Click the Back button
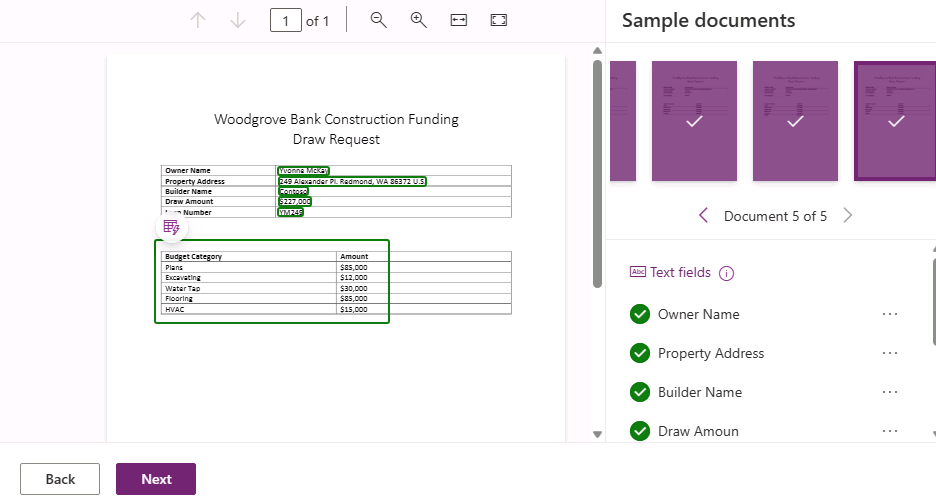The width and height of the screenshot is (936, 499). tap(60, 479)
